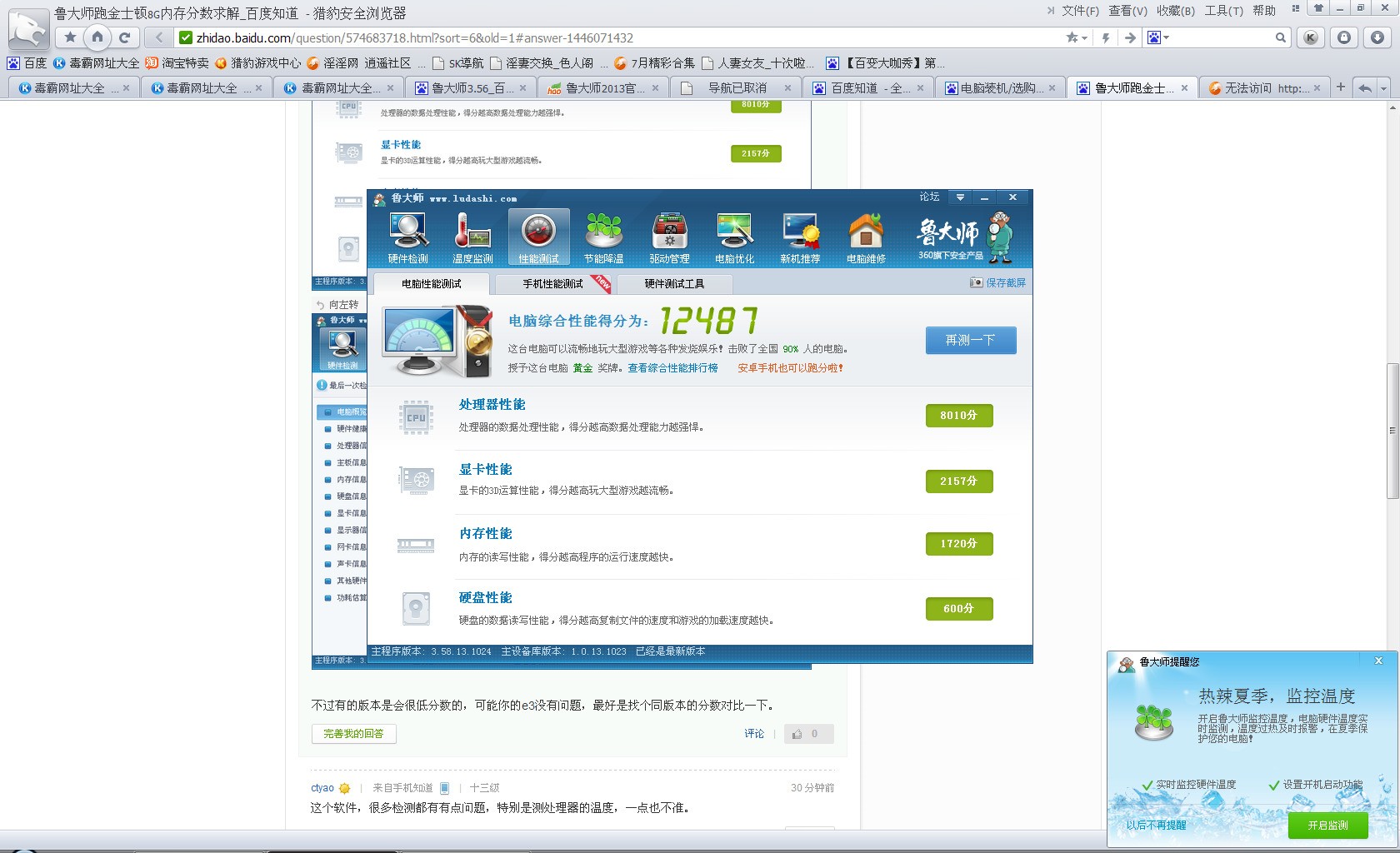Click the 鲁大师 360 logo mascot

(998, 237)
